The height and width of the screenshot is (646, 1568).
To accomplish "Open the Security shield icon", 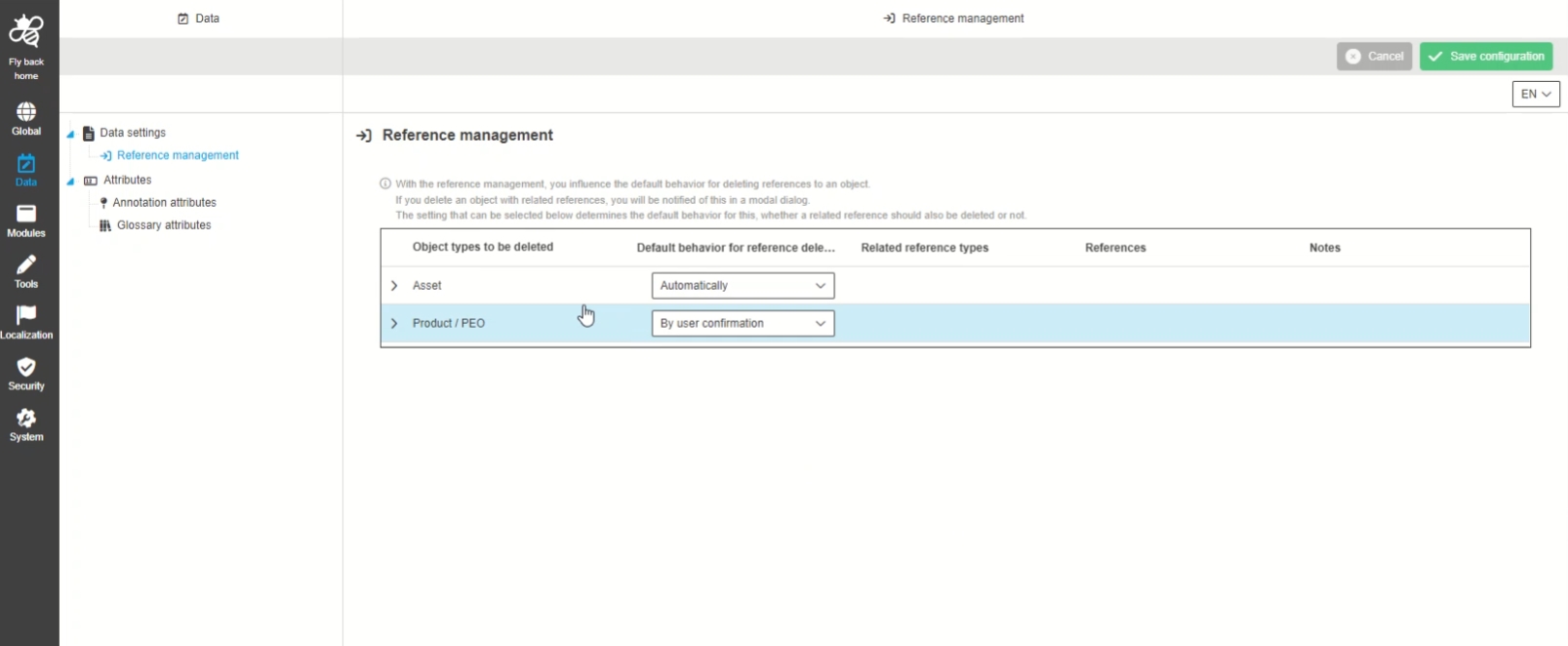I will pyautogui.click(x=26, y=367).
